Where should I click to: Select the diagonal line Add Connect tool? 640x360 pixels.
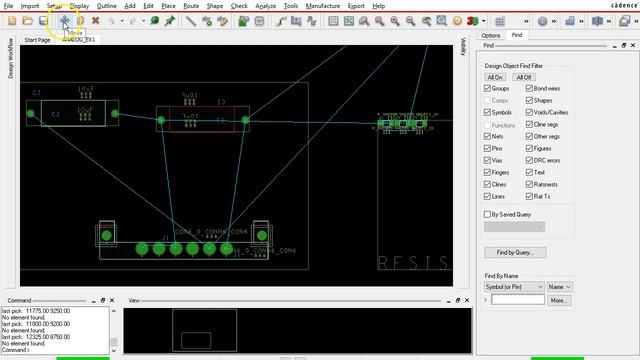click(191, 21)
